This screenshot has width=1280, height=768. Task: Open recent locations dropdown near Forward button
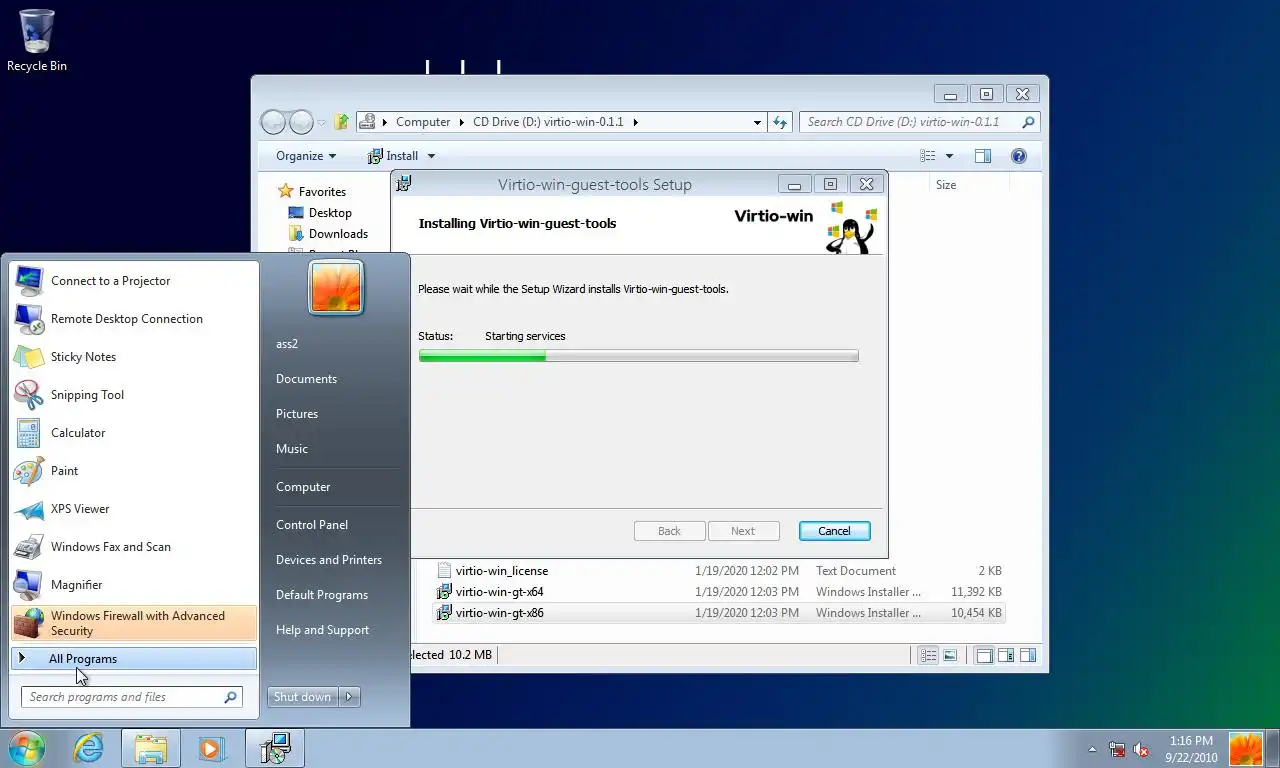[x=322, y=123]
